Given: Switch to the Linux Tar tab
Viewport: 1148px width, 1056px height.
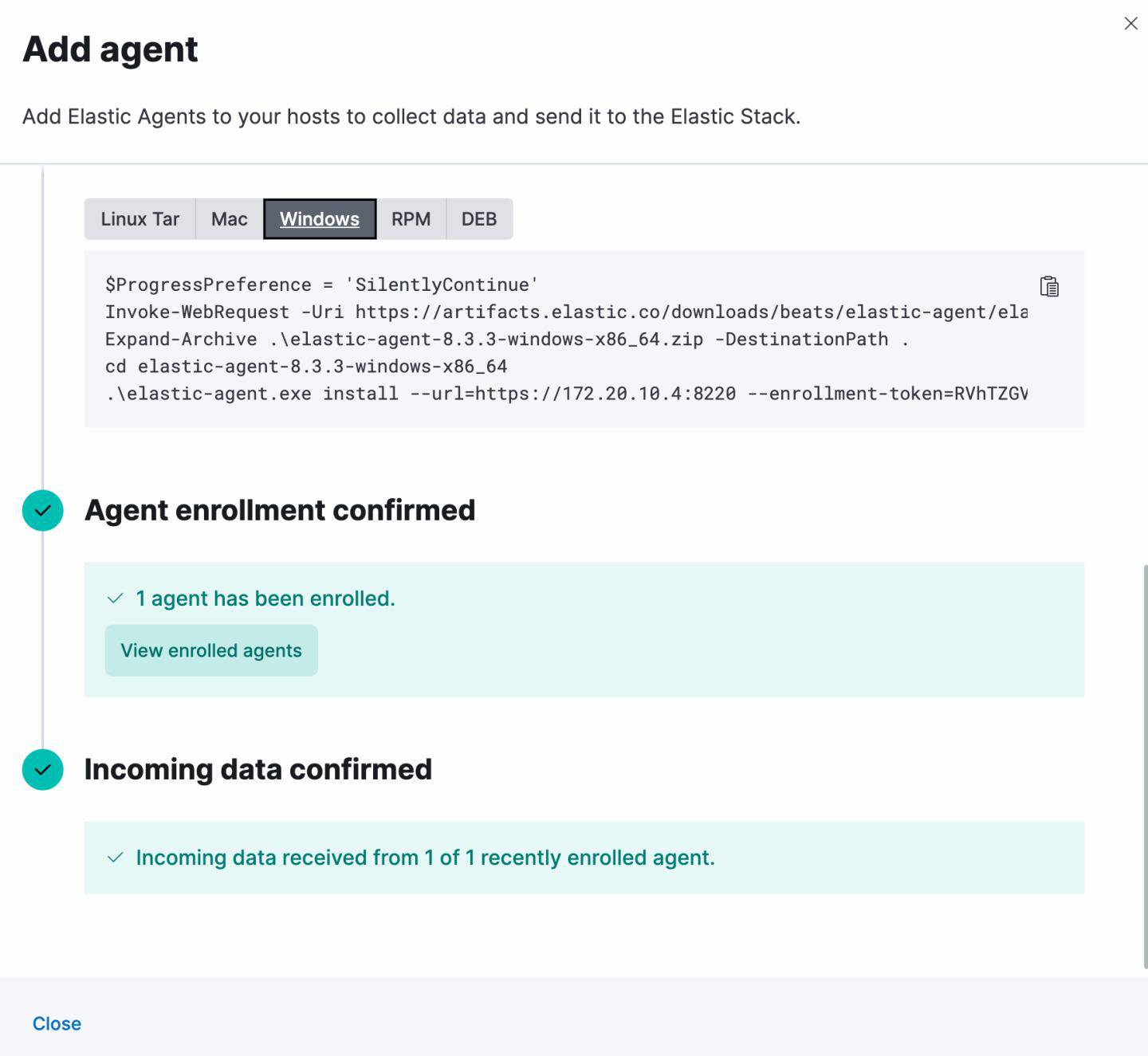Looking at the screenshot, I should click(x=140, y=219).
